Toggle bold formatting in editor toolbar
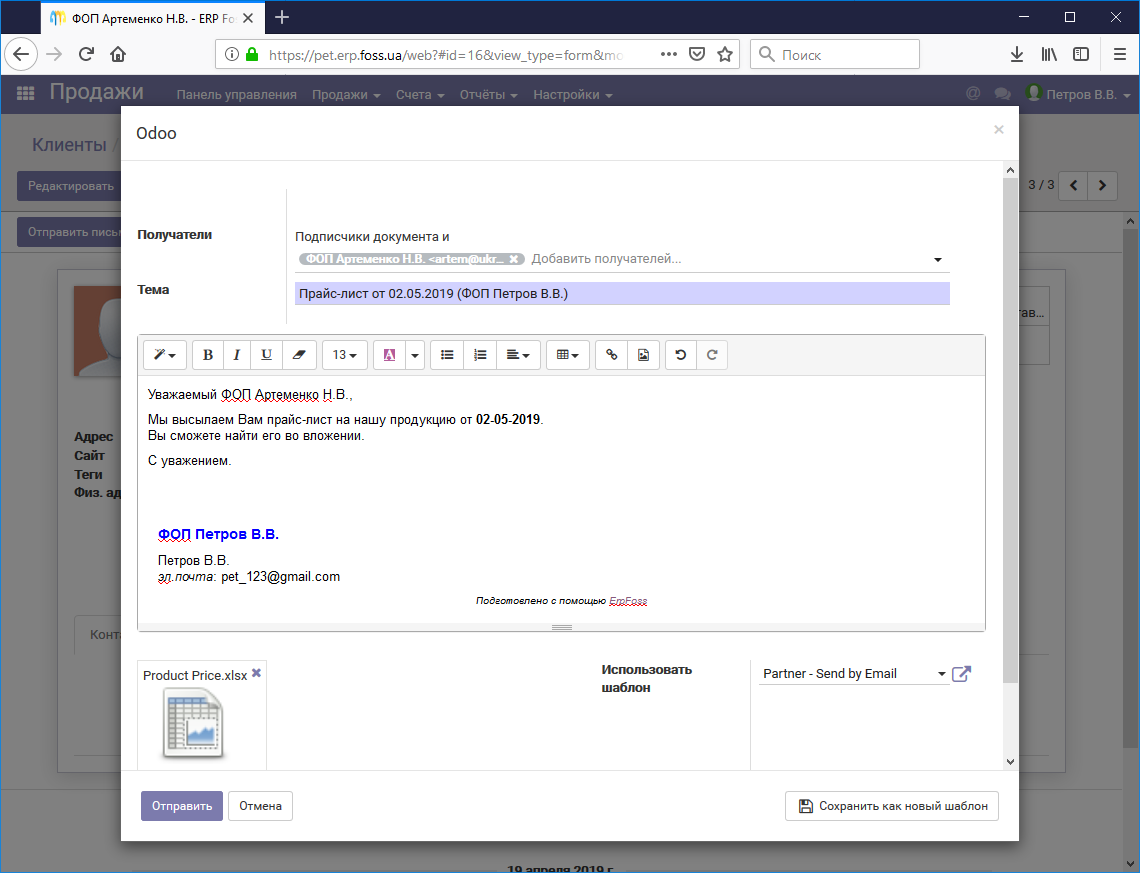1140x873 pixels. [208, 355]
